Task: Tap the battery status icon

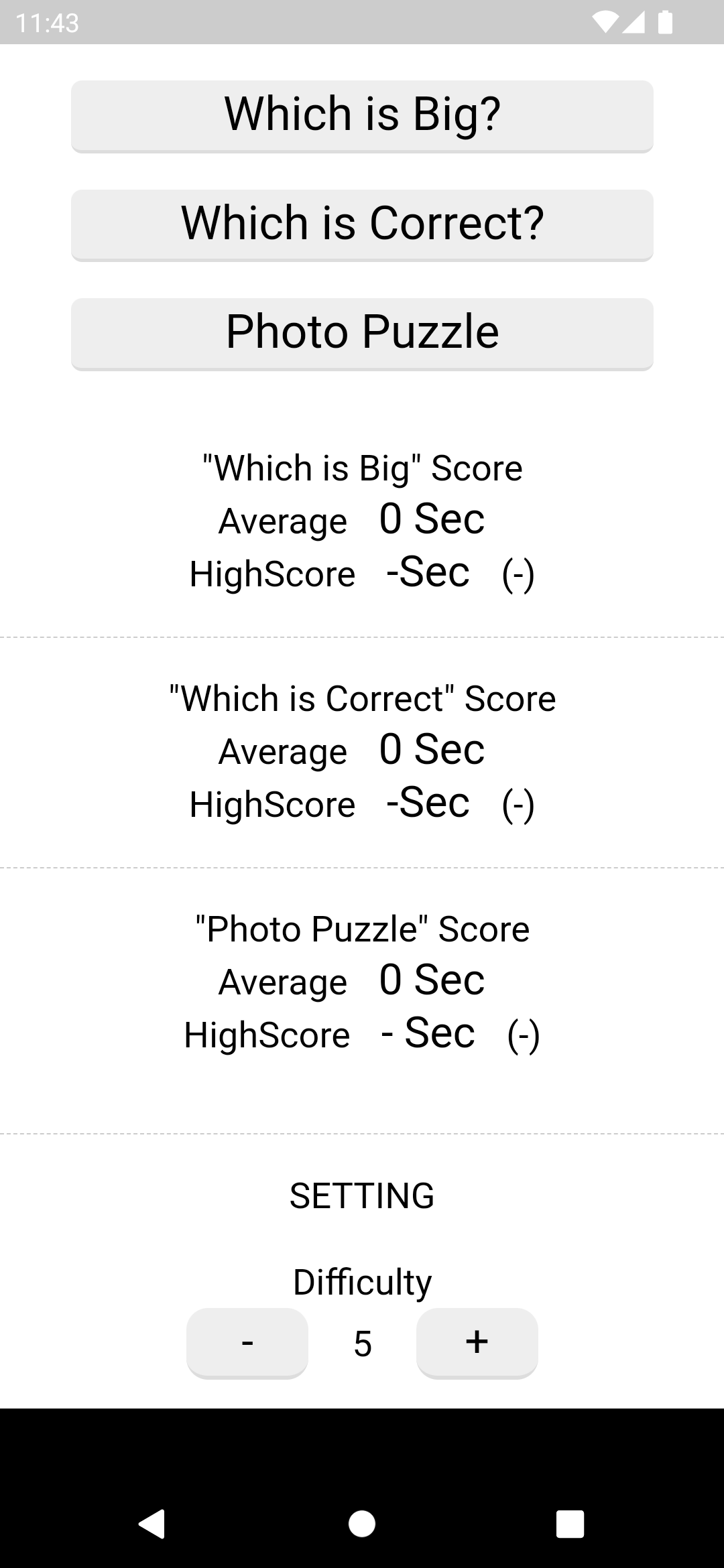Action: pyautogui.click(x=665, y=23)
